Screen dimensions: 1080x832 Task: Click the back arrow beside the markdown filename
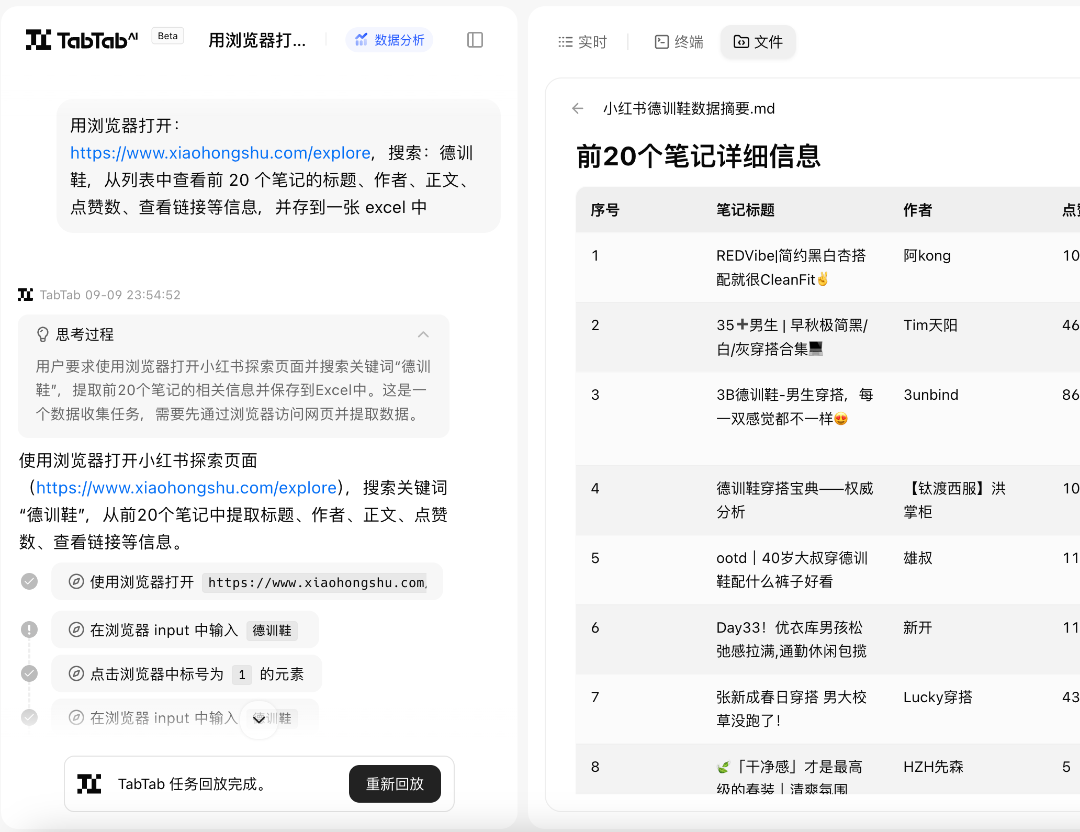point(577,108)
